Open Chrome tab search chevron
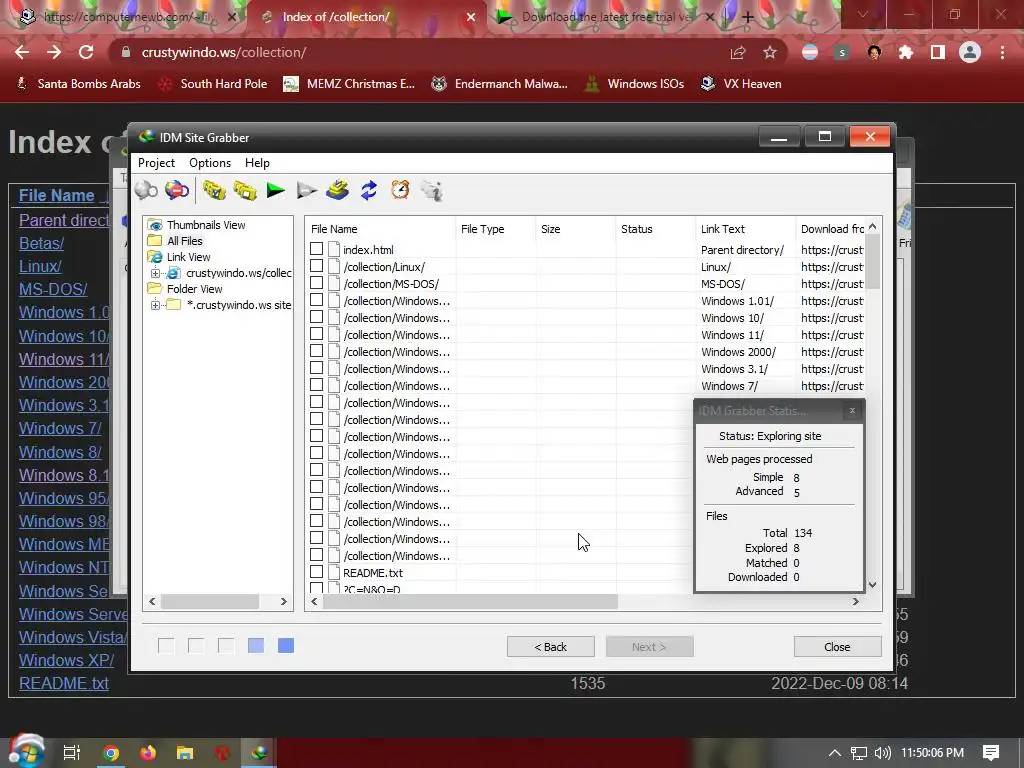1024x768 pixels. point(863,14)
